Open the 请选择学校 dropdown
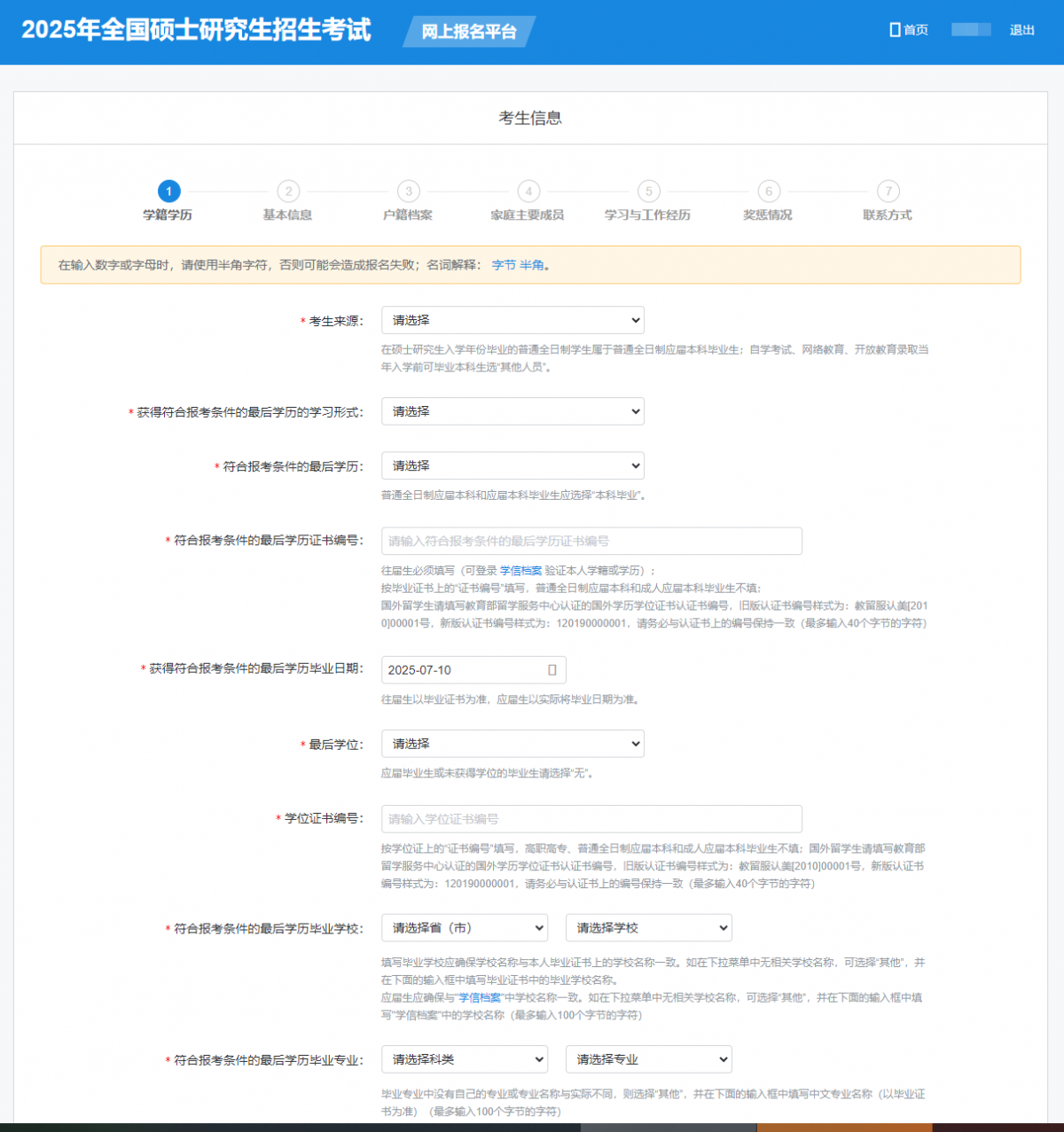This screenshot has height=1132, width=1064. 648,928
